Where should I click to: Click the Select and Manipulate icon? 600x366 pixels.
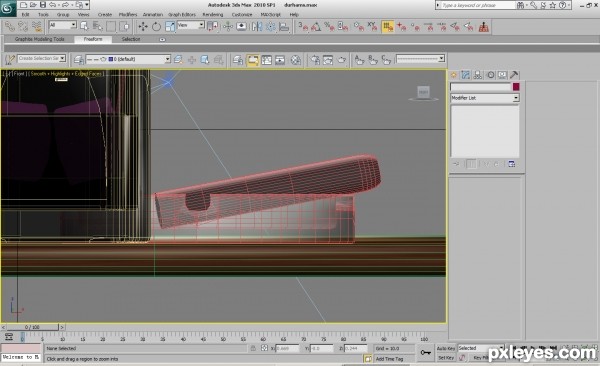coord(228,26)
